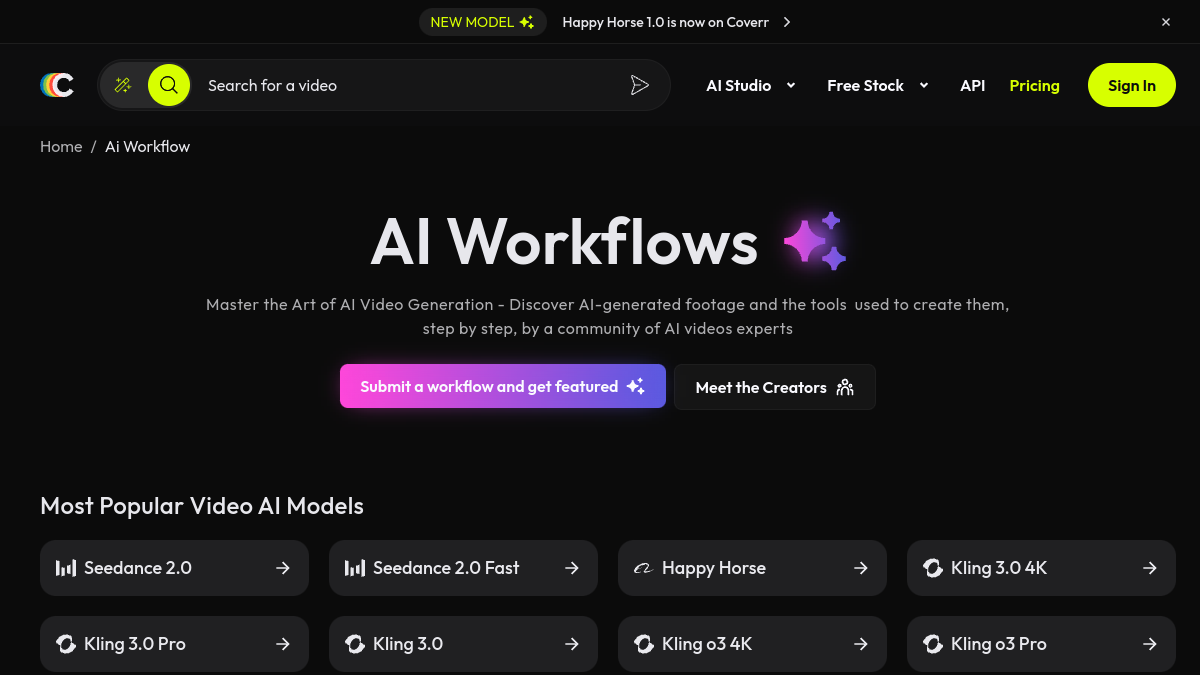Click the Meet the Creators button
Screen dimensions: 1200x675
point(775,387)
